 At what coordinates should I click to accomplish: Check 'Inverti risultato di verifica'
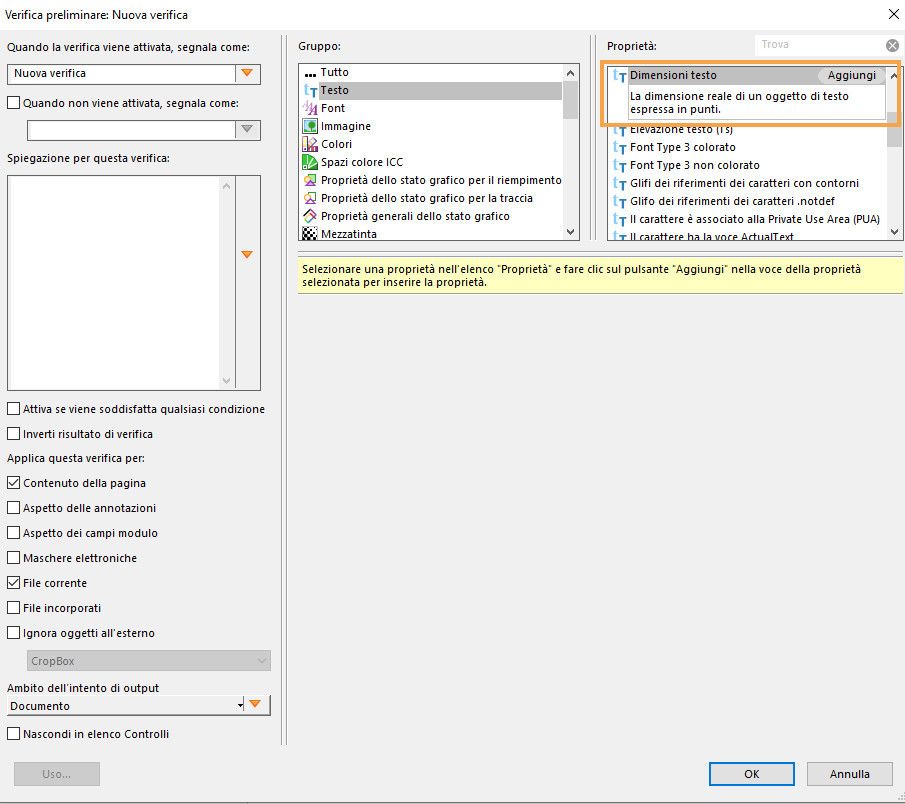click(13, 433)
